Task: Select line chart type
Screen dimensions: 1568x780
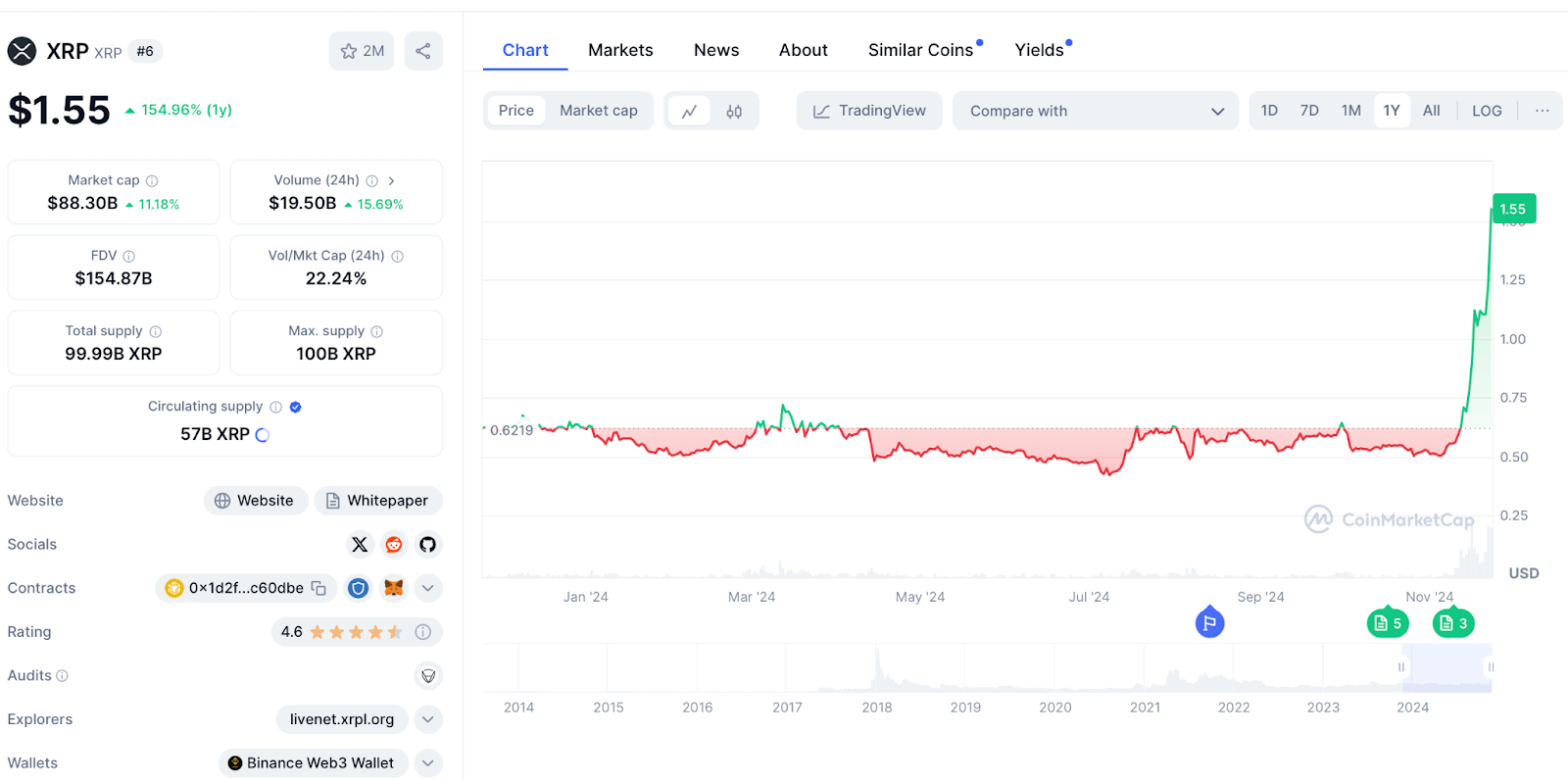Action: (690, 112)
